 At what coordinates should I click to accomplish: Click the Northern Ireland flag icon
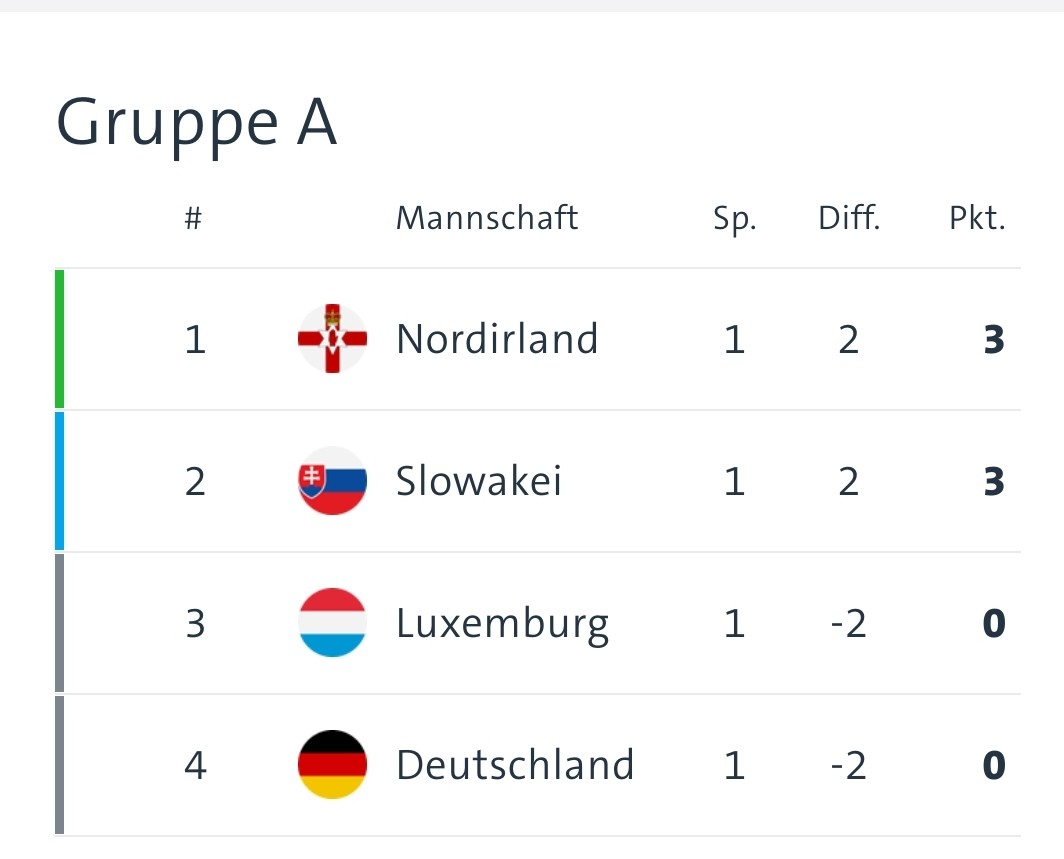click(333, 339)
